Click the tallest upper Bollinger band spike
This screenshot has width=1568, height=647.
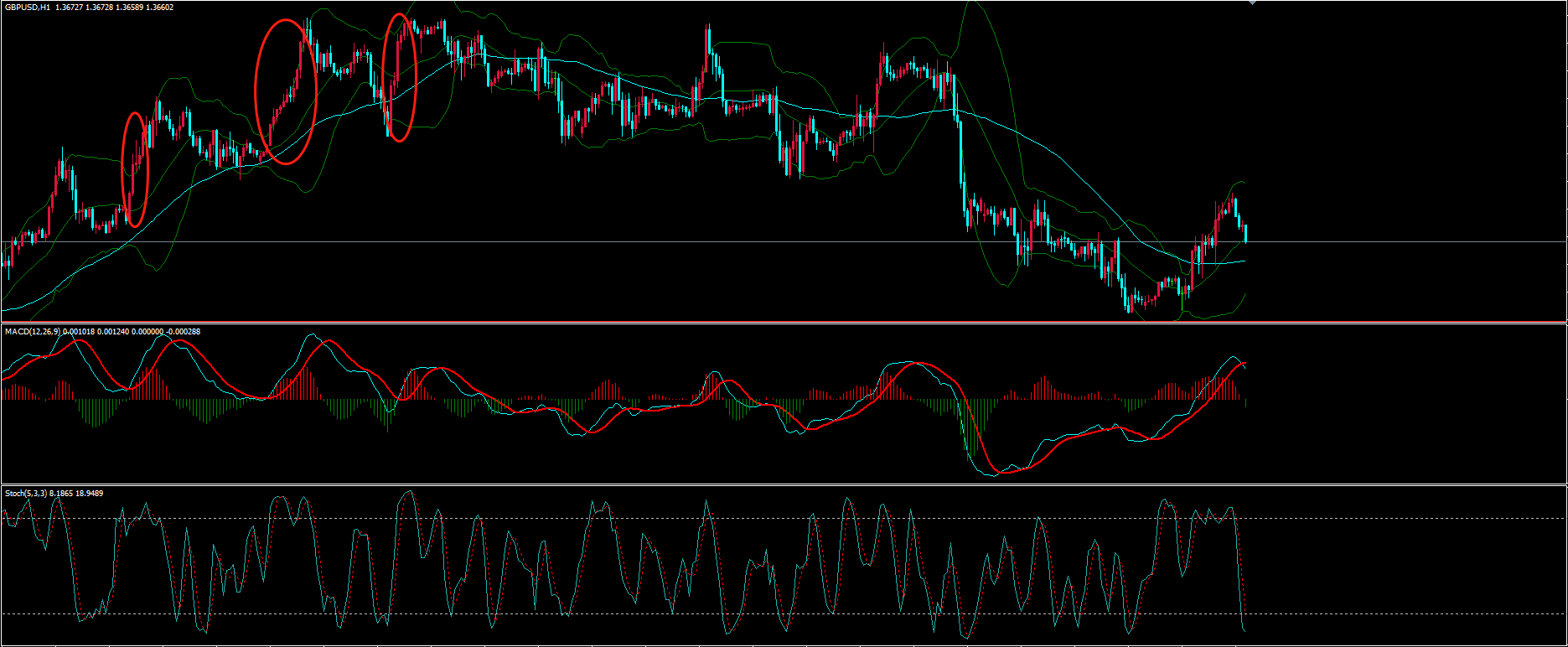pos(974,4)
